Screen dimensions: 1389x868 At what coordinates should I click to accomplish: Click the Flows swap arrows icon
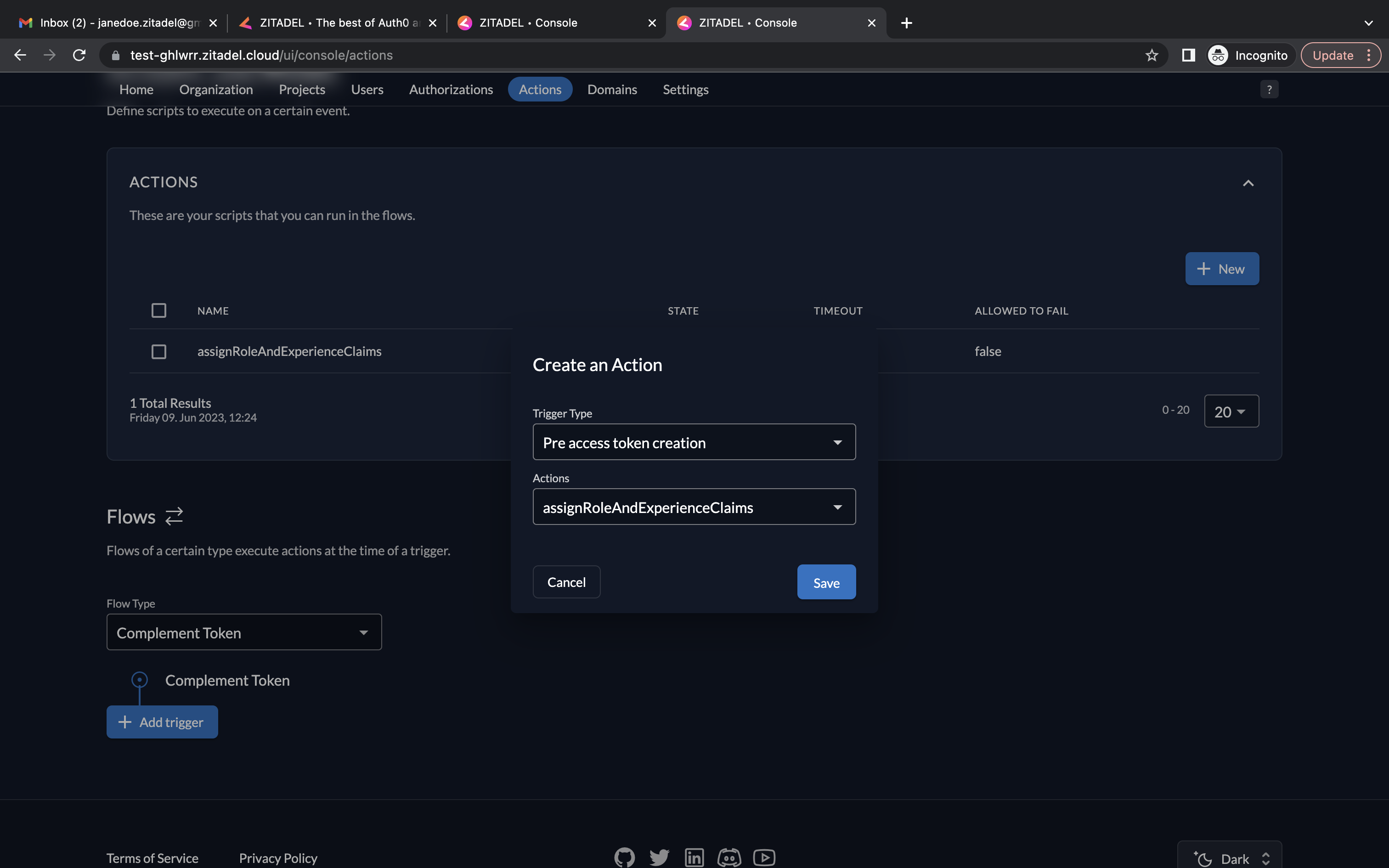[174, 516]
